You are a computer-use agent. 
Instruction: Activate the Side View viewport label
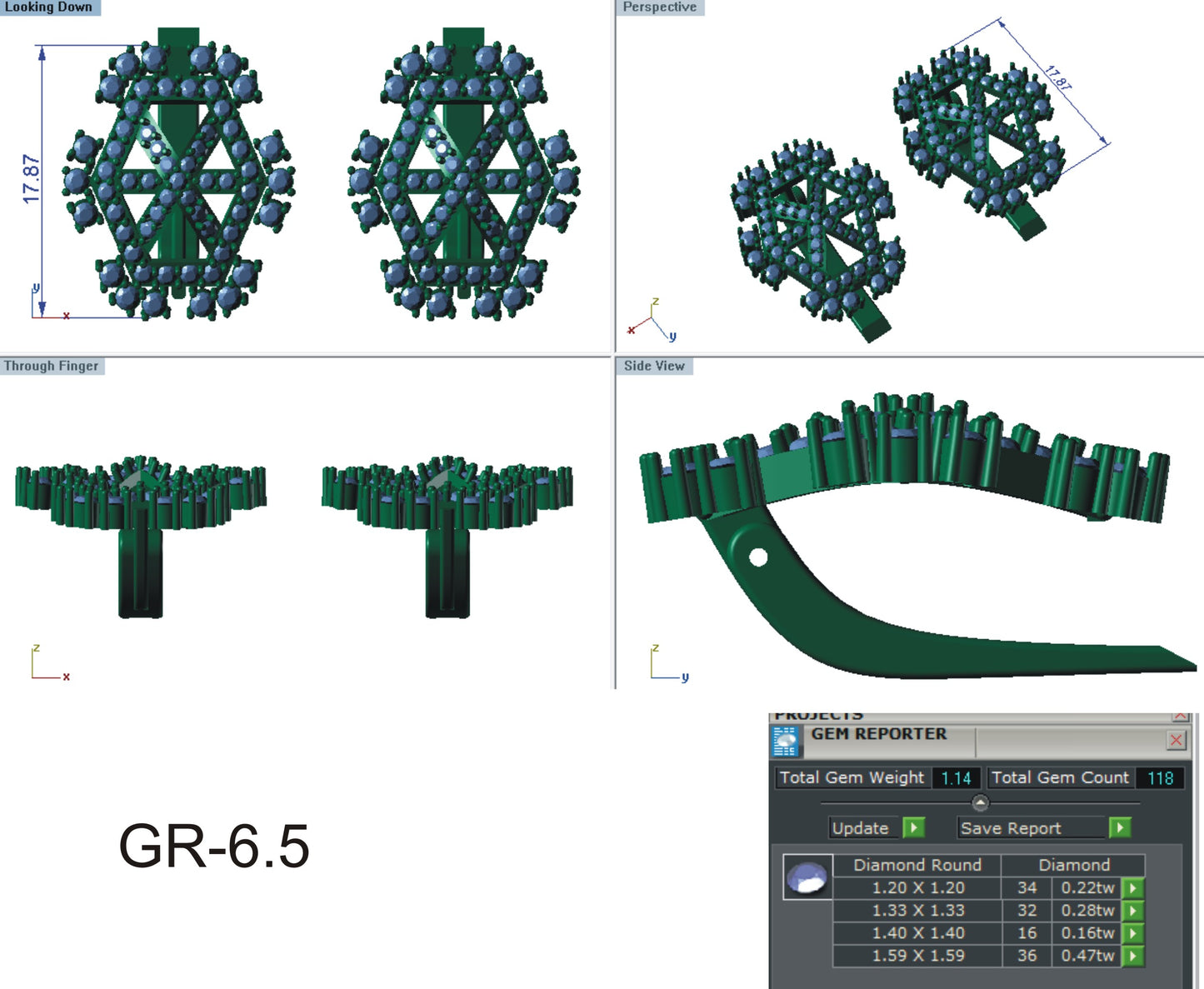click(654, 366)
